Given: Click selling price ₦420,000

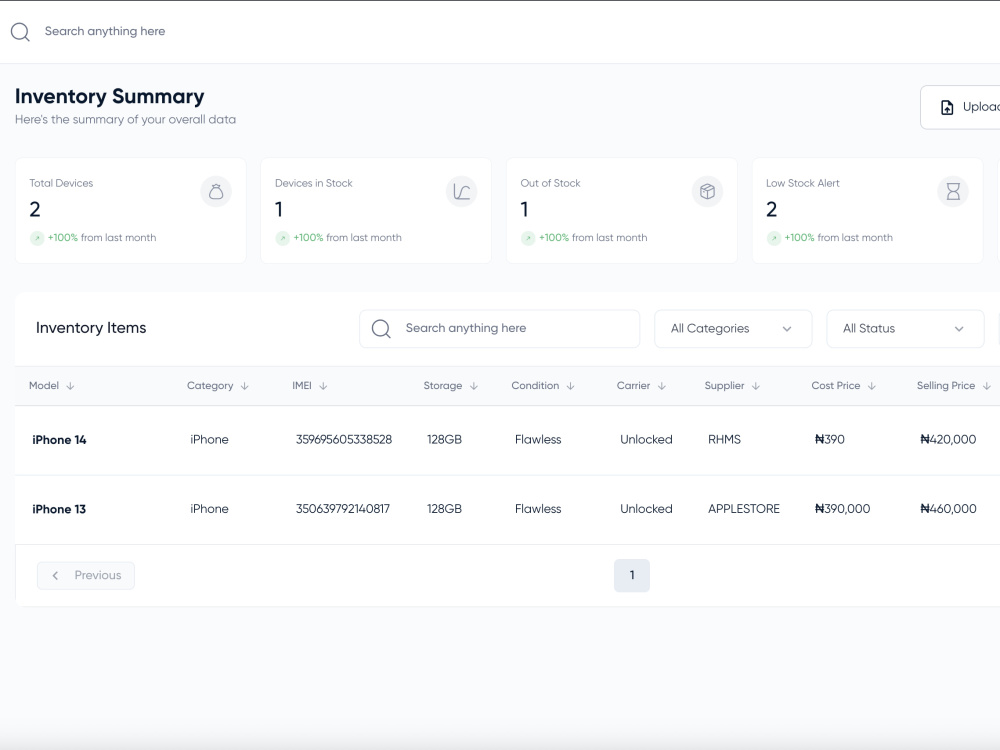Looking at the screenshot, I should [948, 440].
